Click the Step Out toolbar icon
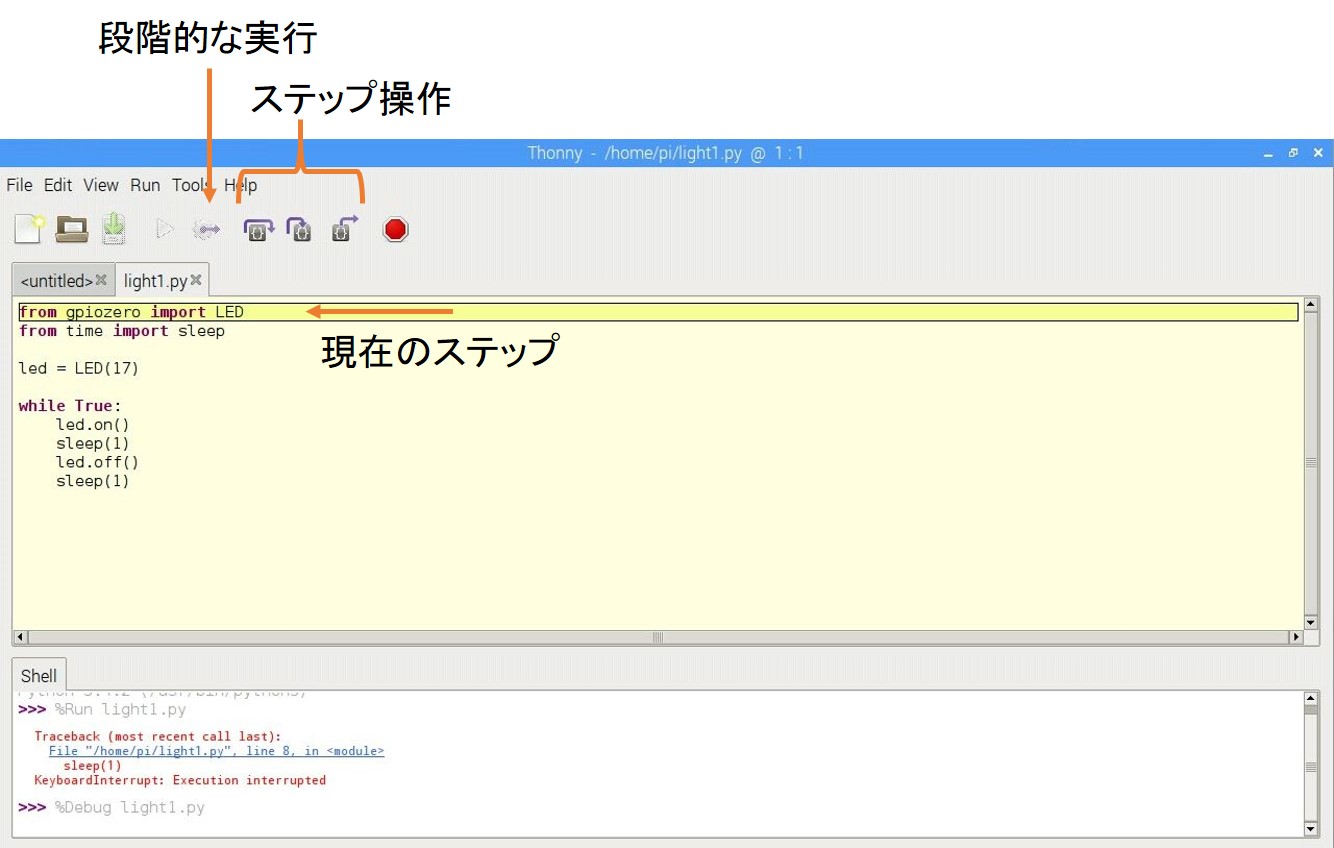 pos(344,229)
